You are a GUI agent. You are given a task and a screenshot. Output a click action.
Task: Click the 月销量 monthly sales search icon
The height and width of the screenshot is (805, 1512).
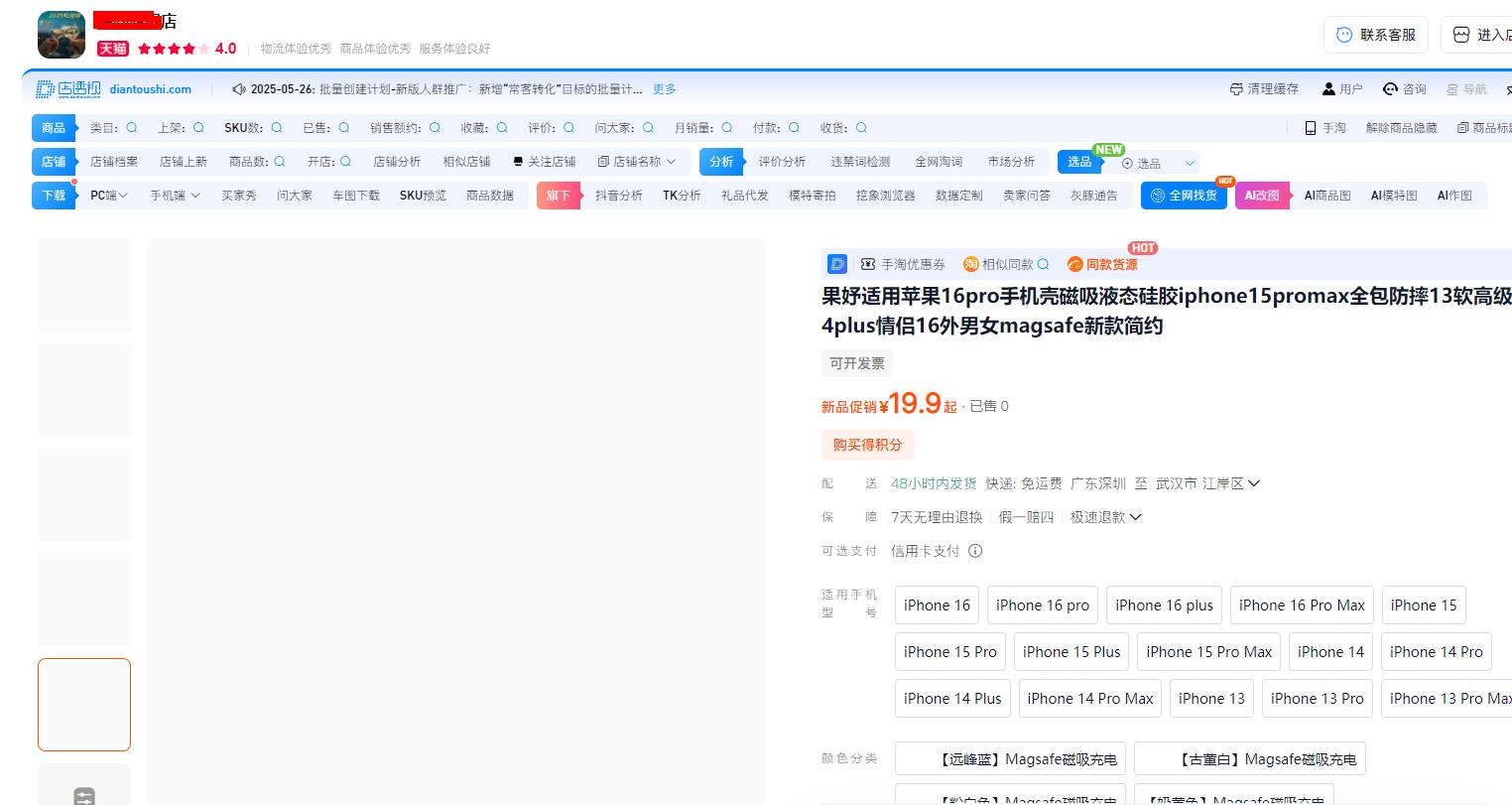click(727, 128)
